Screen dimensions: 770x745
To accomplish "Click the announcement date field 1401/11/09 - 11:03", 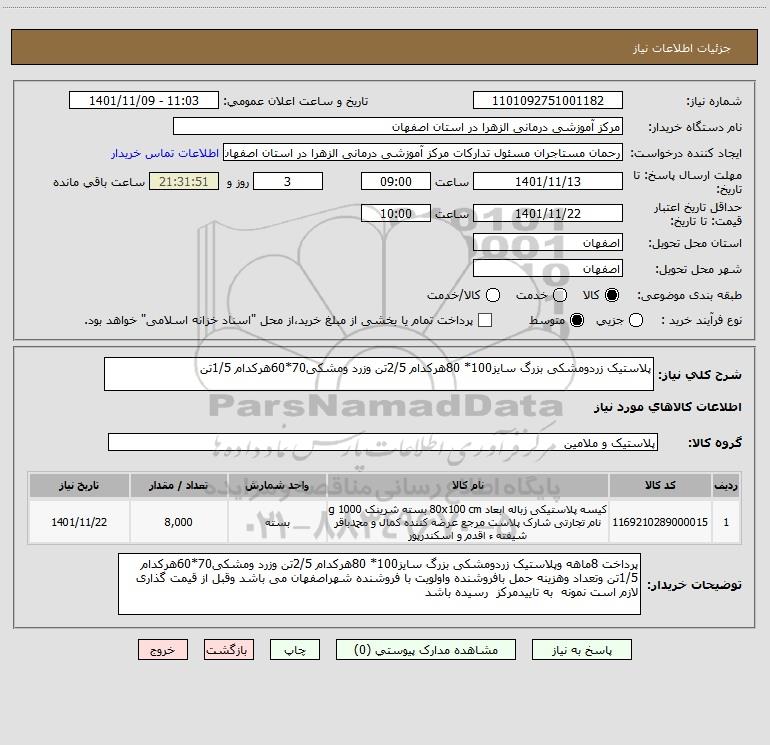I will pyautogui.click(x=144, y=100).
